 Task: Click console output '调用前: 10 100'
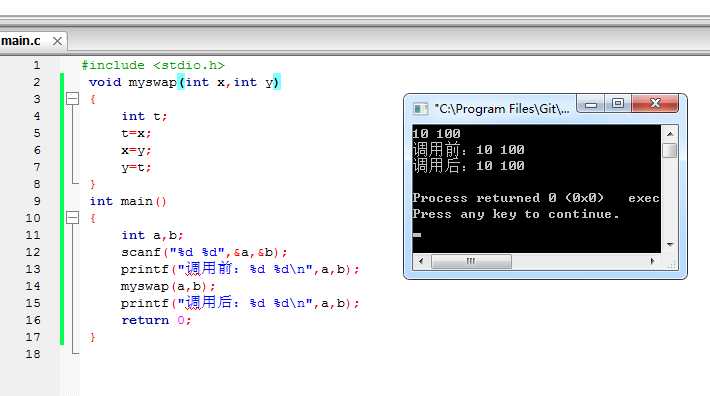(469, 149)
